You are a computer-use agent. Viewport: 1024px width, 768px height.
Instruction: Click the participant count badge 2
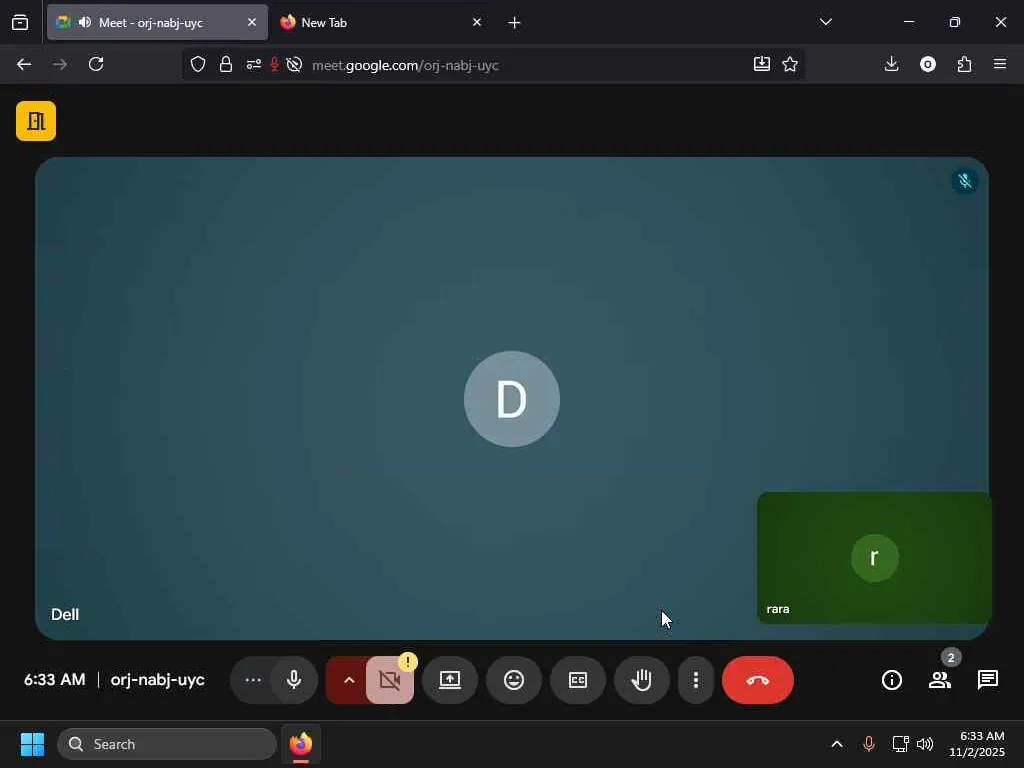coord(951,658)
